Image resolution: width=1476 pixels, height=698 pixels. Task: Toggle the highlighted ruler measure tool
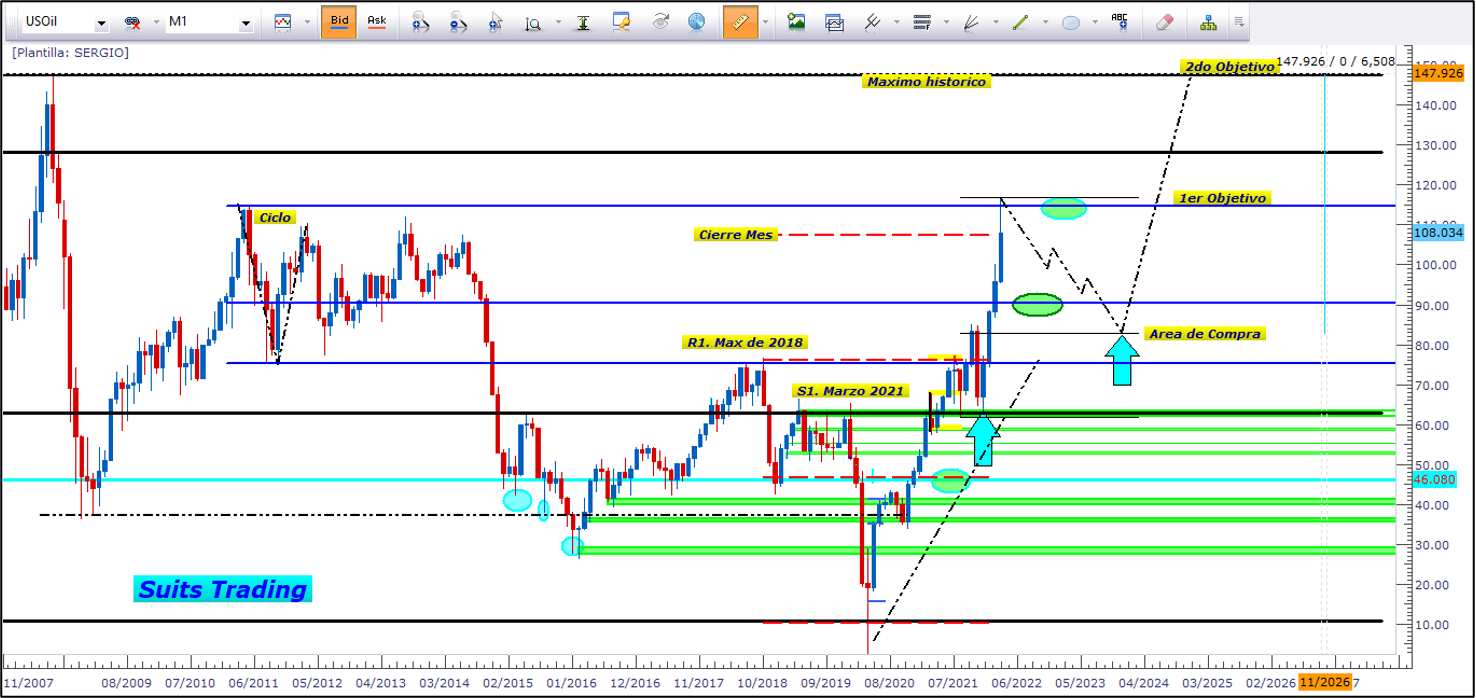click(x=740, y=21)
